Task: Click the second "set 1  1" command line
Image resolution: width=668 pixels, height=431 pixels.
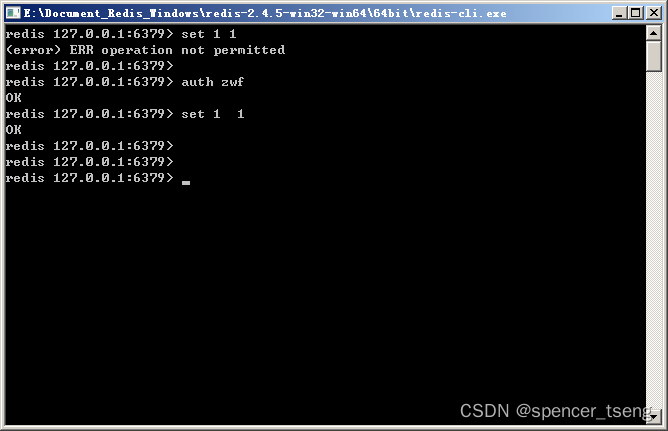Action: point(125,114)
